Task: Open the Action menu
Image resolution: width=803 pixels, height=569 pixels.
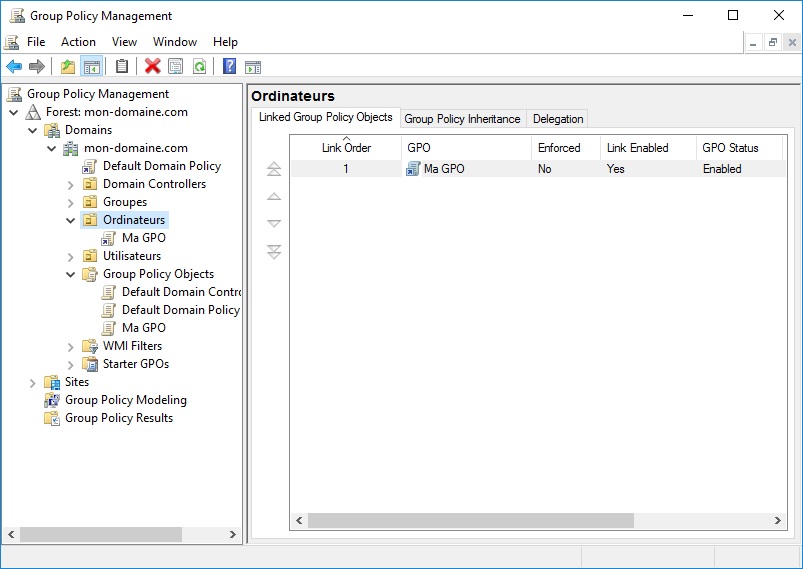Action: coord(78,42)
